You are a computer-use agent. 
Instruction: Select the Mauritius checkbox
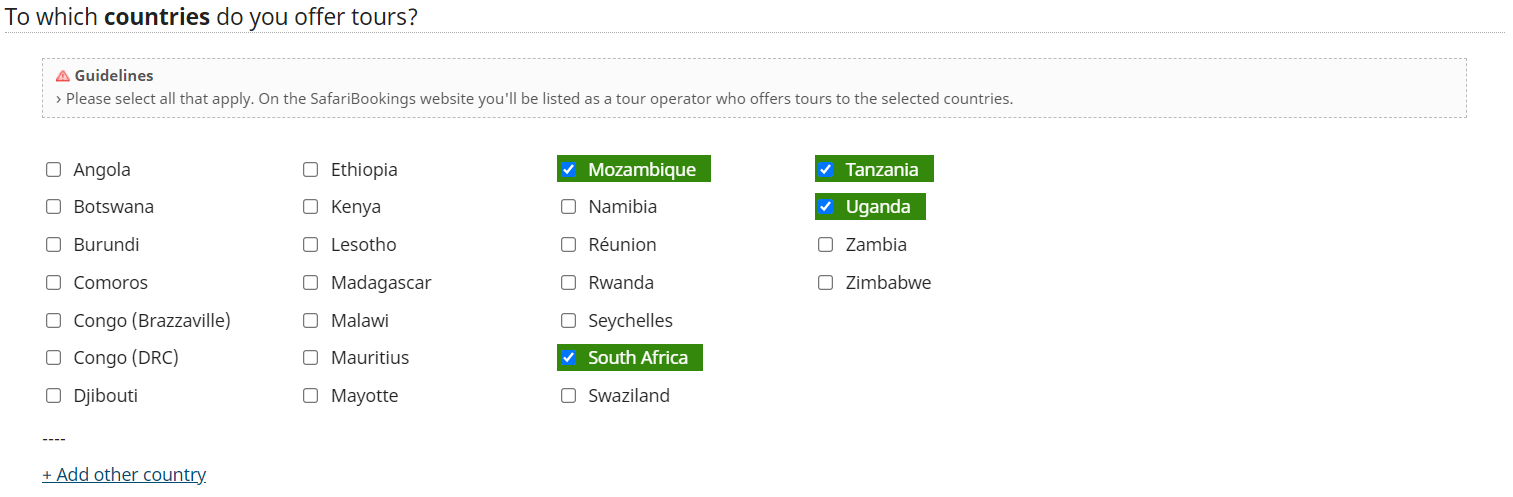click(x=311, y=358)
